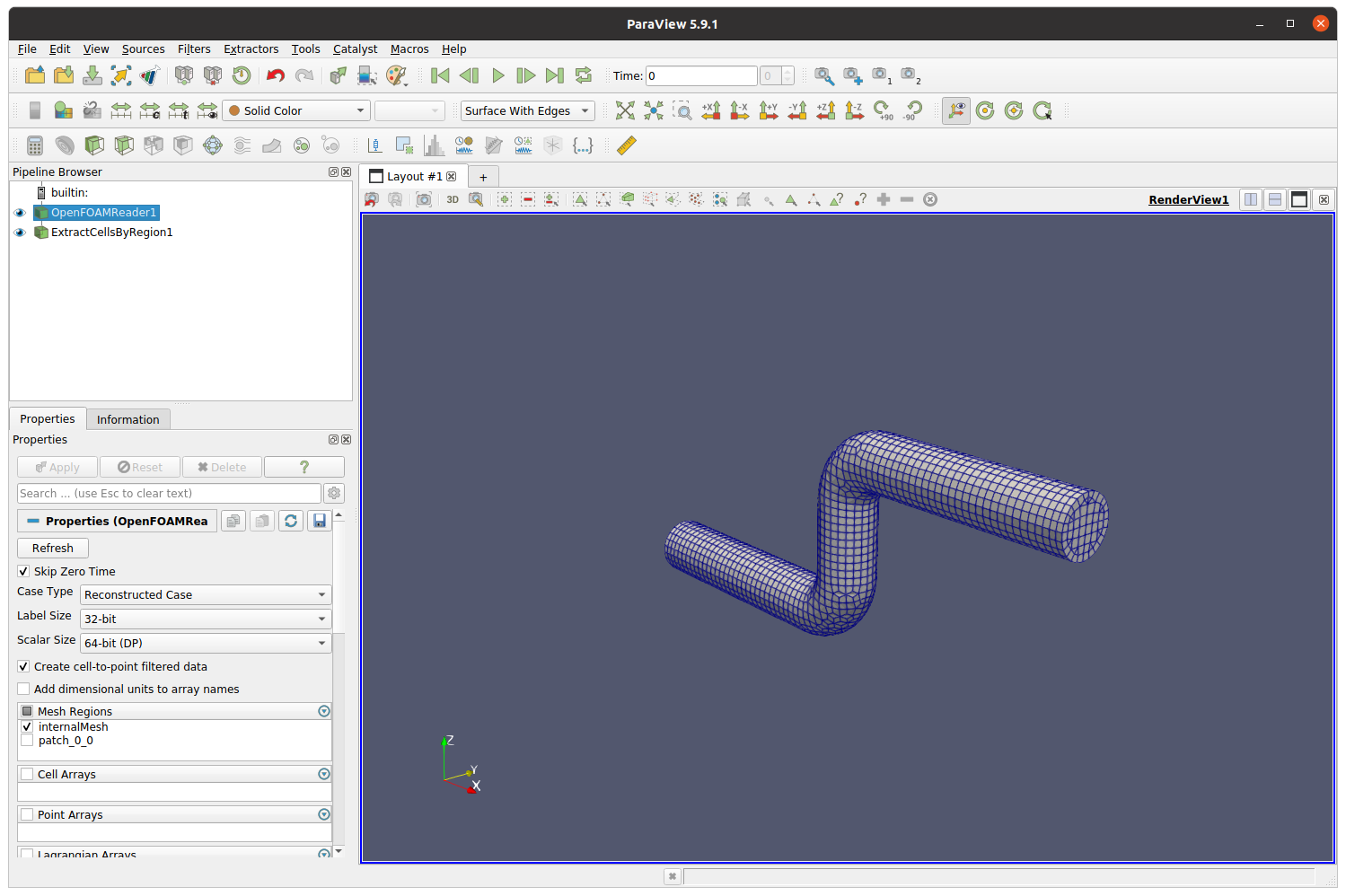This screenshot has width=1346, height=896.
Task: Rotate the view 90 degrees clockwise
Action: click(x=884, y=110)
